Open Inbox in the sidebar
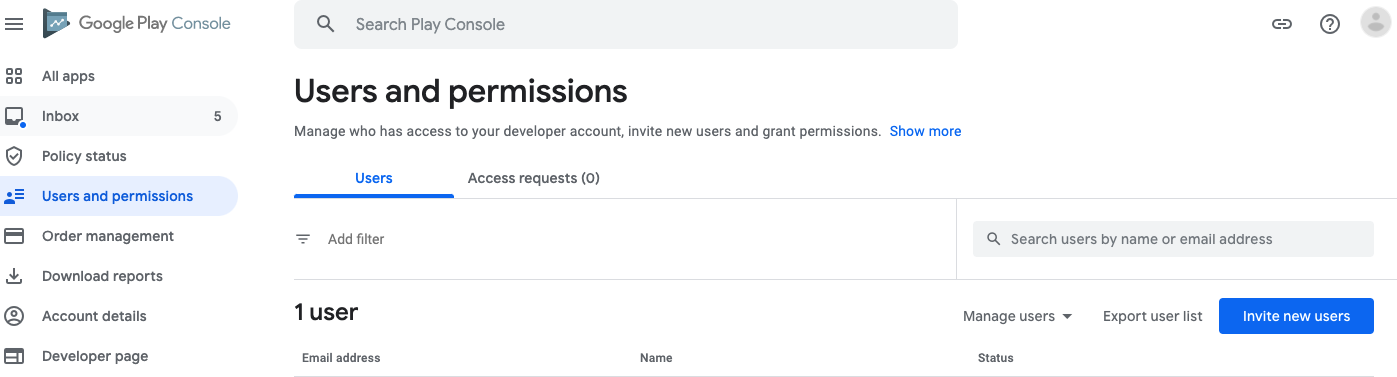 pos(119,116)
